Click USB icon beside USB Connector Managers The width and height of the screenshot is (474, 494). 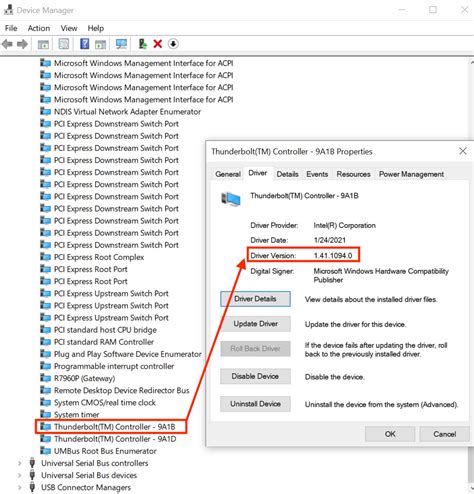[32, 487]
